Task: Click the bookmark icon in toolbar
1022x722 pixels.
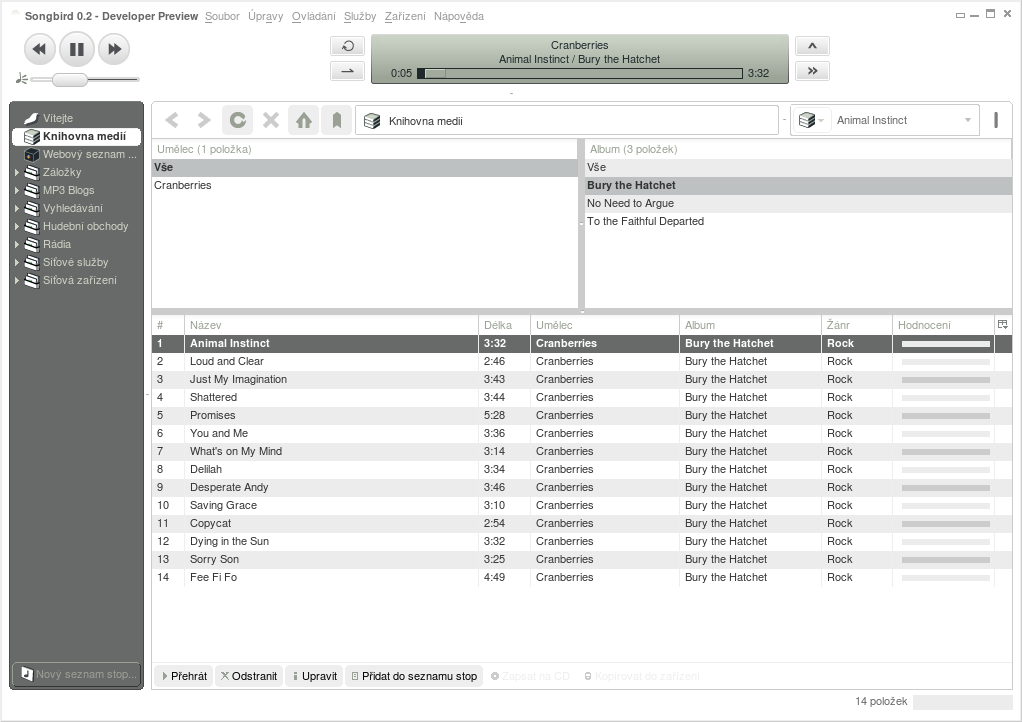Action: coord(336,120)
